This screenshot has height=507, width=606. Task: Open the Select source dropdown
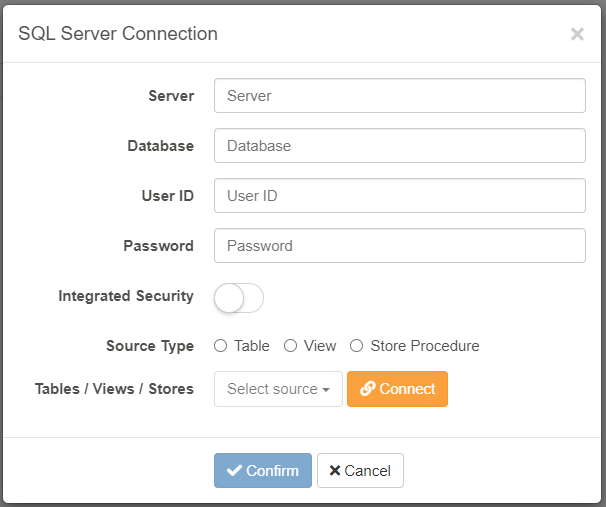pyautogui.click(x=278, y=389)
